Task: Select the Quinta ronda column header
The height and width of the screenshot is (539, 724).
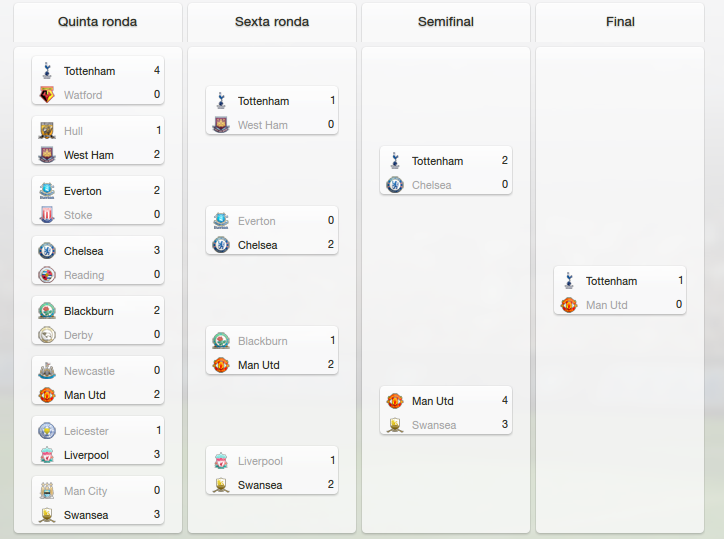Action: click(x=97, y=22)
